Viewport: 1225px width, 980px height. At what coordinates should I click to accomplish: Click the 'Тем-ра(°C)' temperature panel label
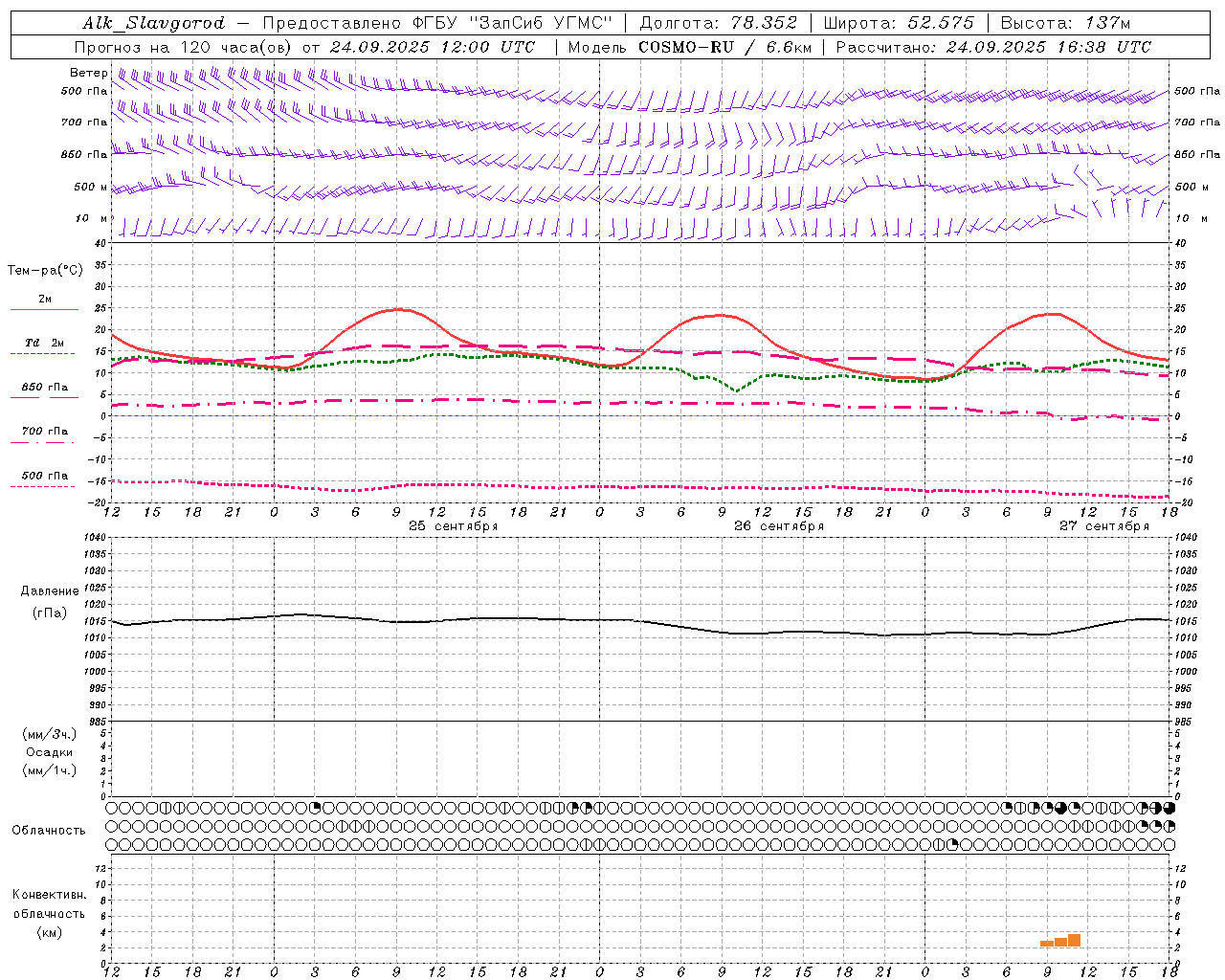[x=45, y=271]
